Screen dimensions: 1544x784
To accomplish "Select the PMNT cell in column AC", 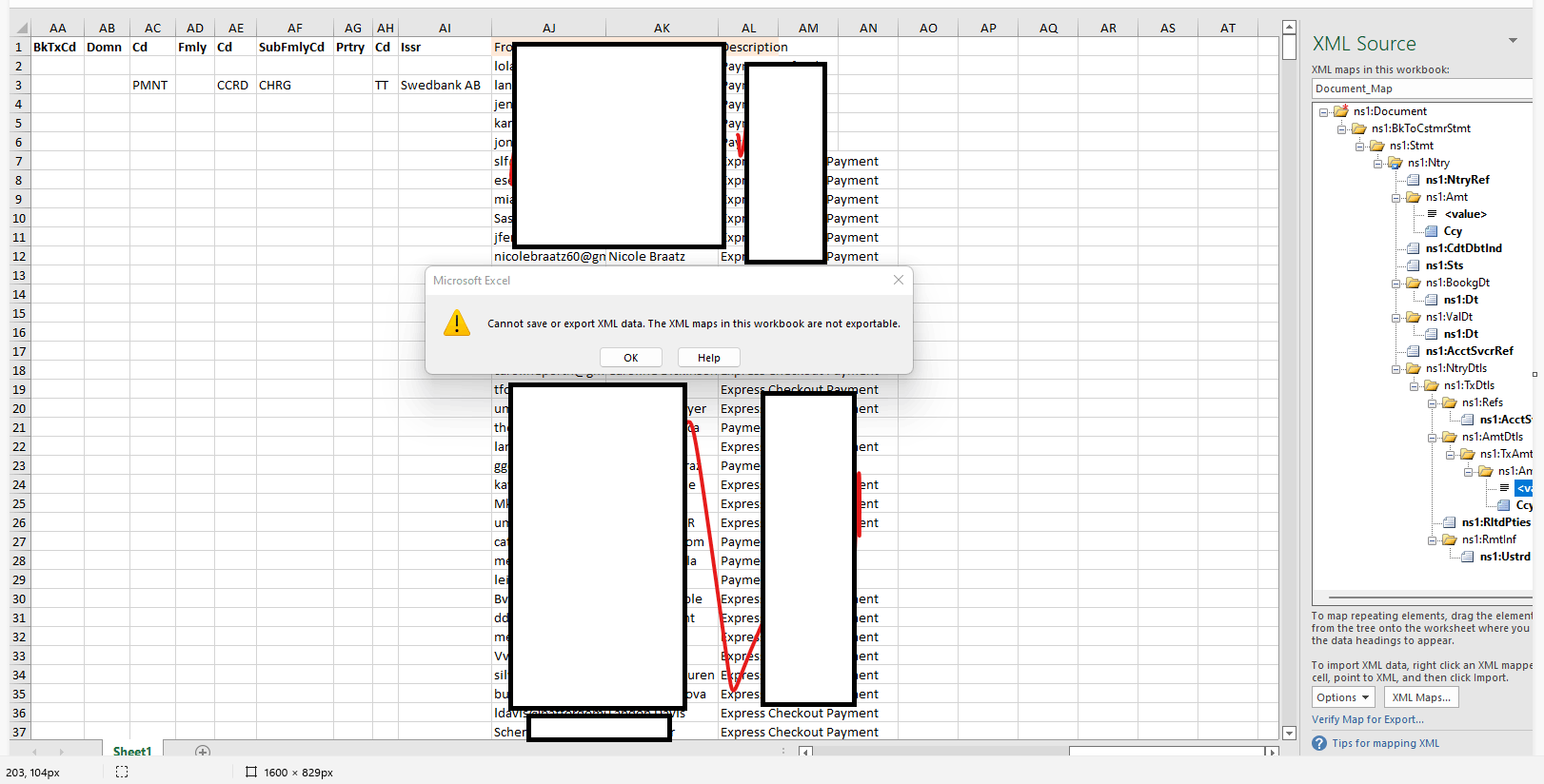I will coord(153,85).
